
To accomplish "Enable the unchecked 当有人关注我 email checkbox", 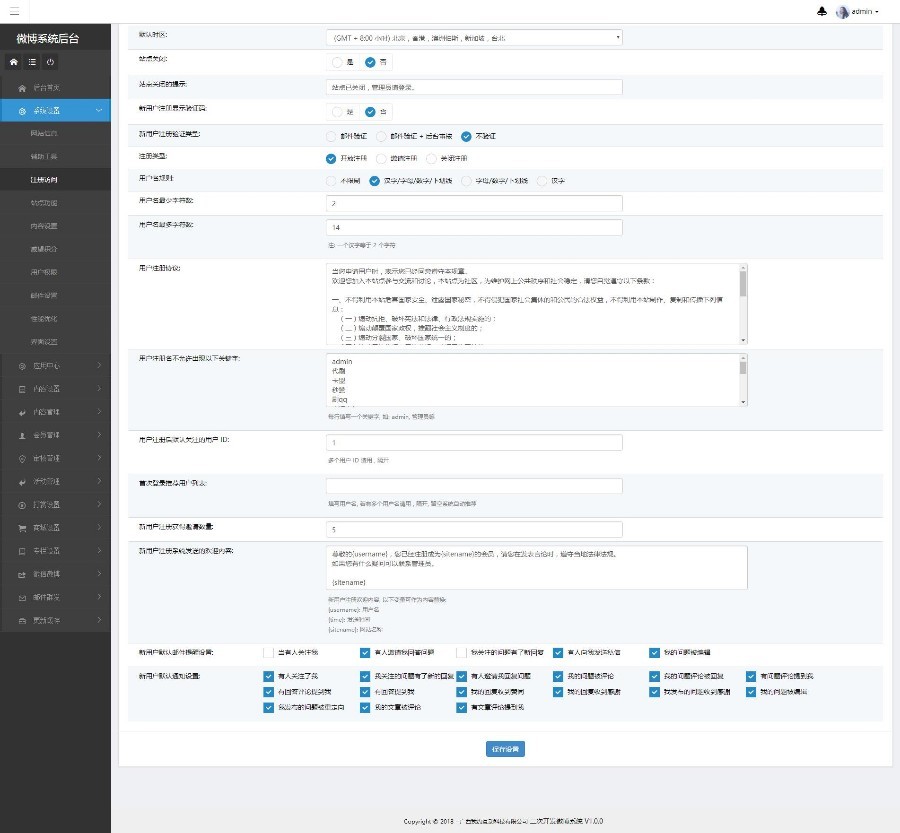I will (267, 653).
